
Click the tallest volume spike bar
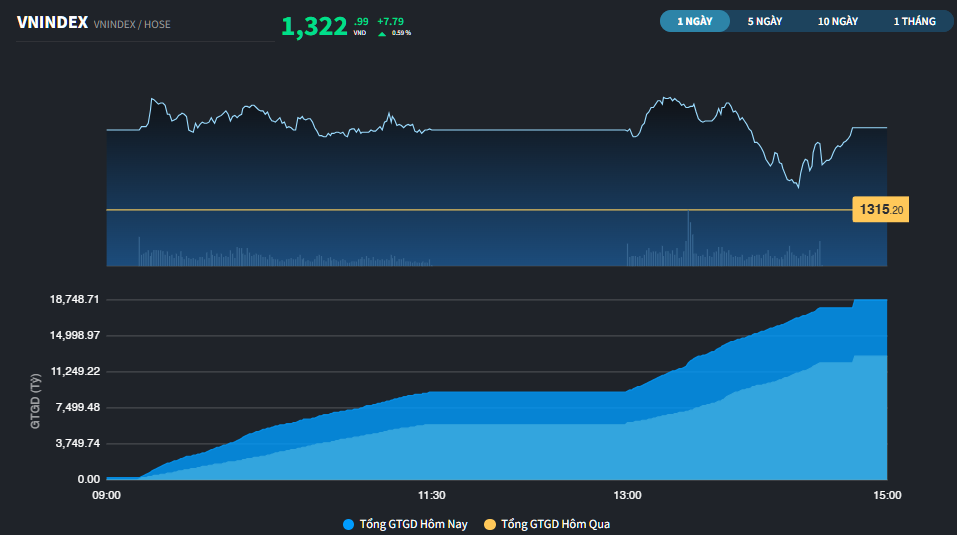point(688,238)
